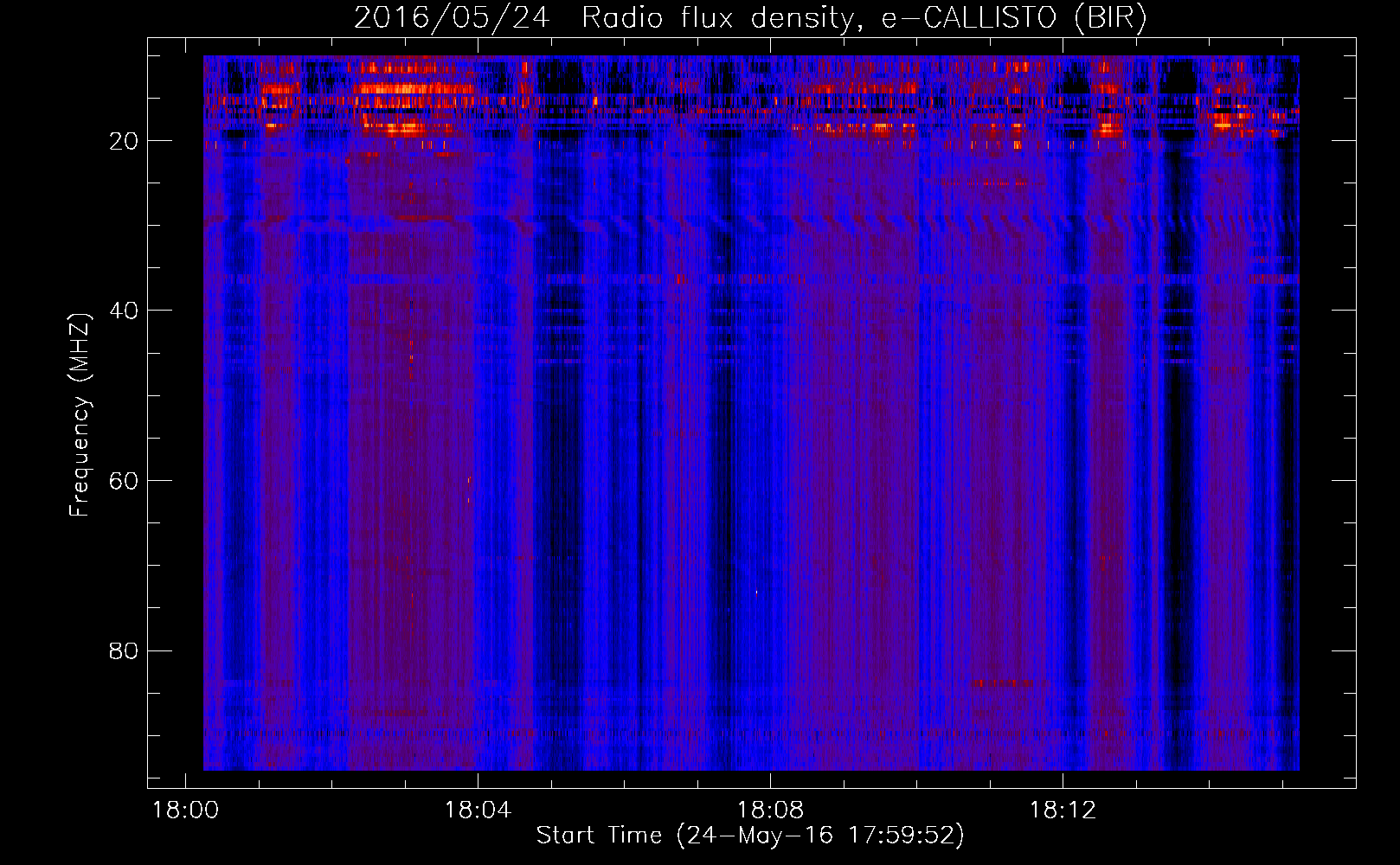The height and width of the screenshot is (865, 1400).
Task: Select the 18:04 time tick label
Action: click(x=478, y=811)
